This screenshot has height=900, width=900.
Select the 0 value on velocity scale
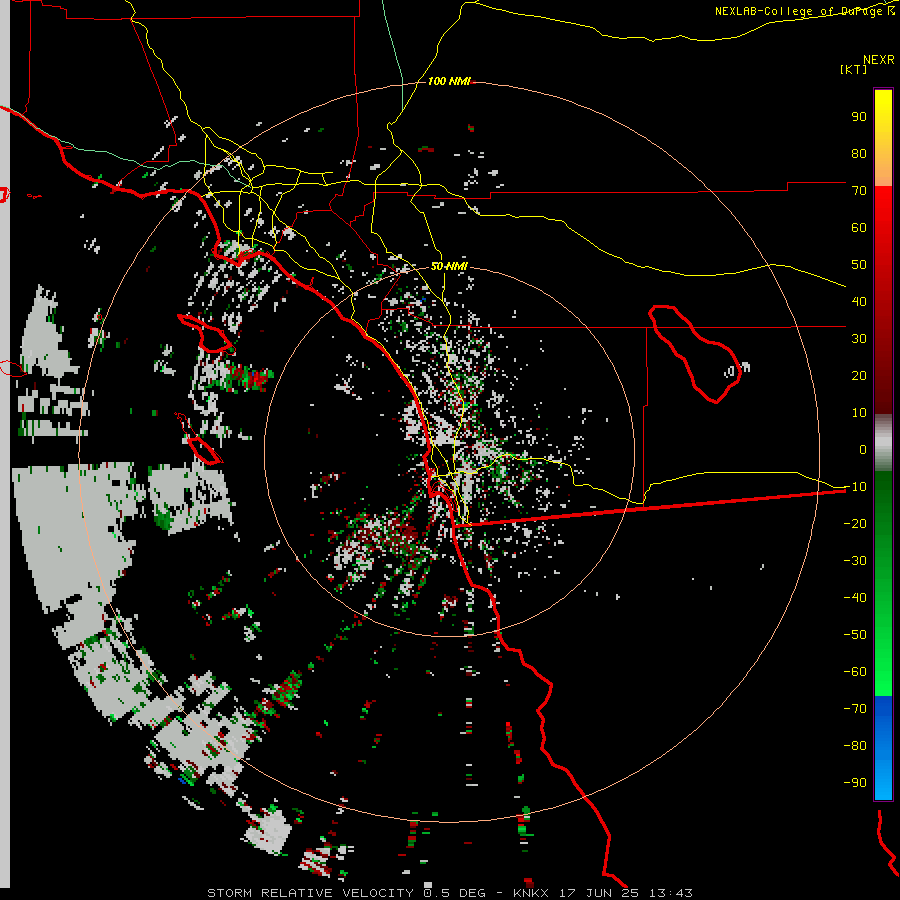tap(863, 449)
